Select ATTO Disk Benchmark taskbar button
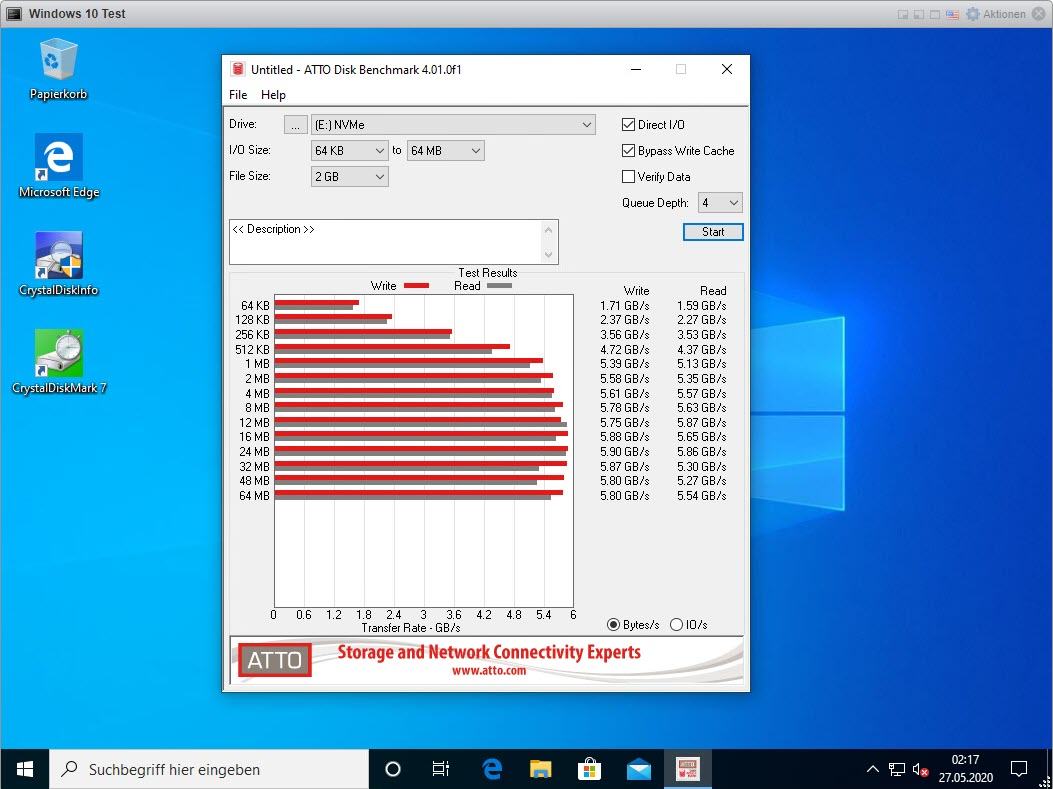The image size is (1053, 789). pos(687,769)
